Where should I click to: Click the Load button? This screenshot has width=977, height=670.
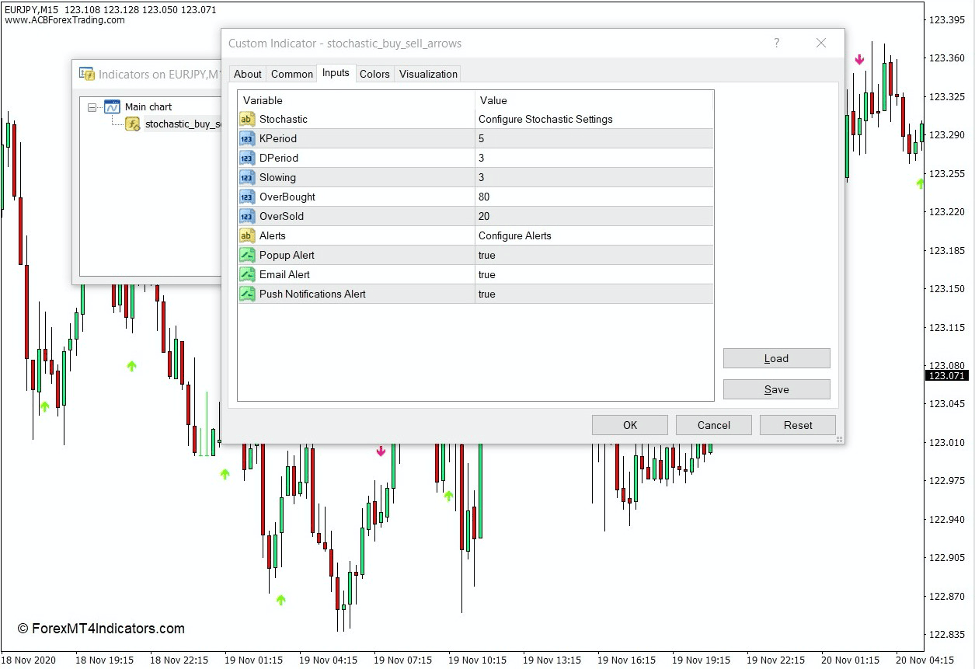776,358
